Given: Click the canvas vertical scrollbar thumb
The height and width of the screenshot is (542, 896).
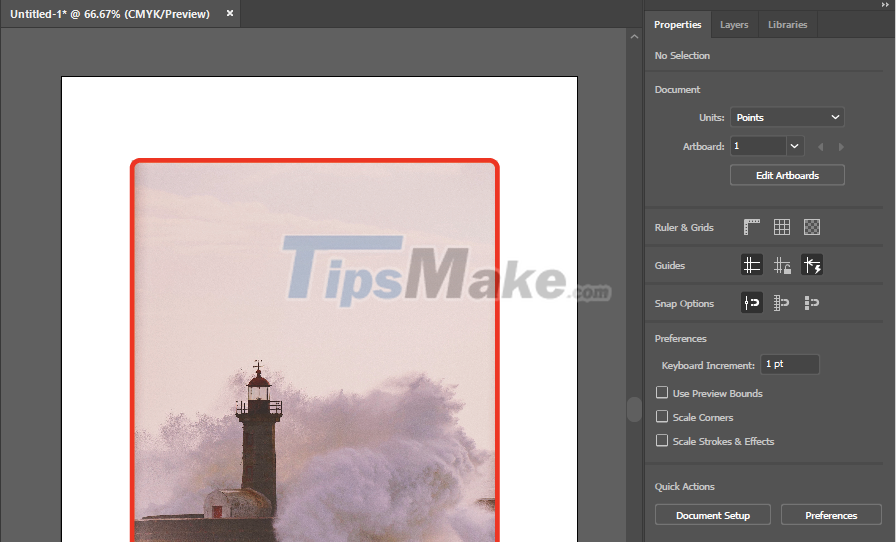Looking at the screenshot, I should point(634,409).
